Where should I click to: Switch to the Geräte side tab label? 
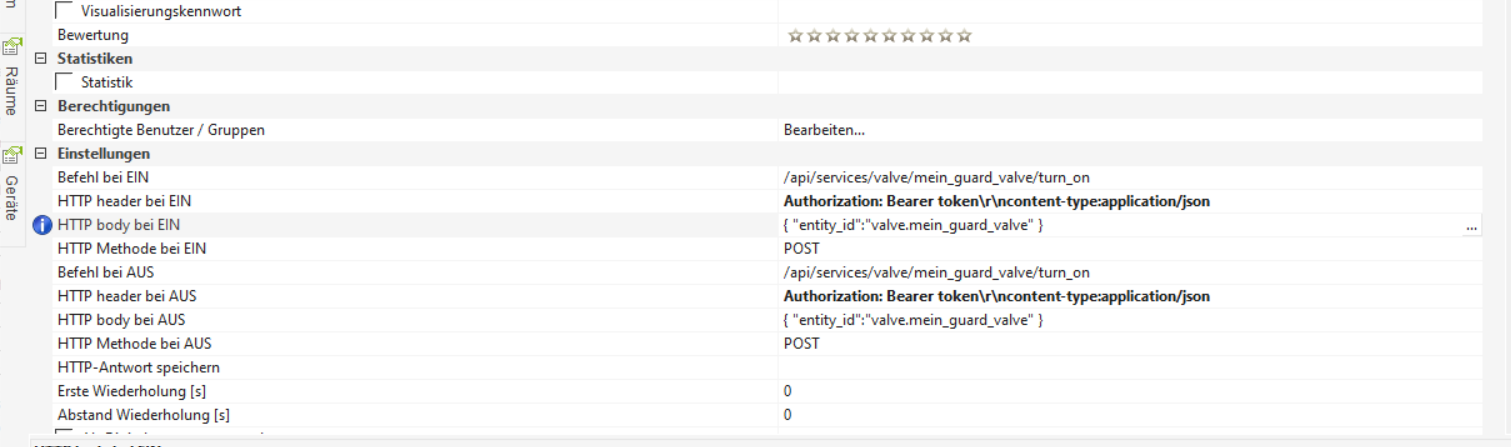[x=11, y=198]
